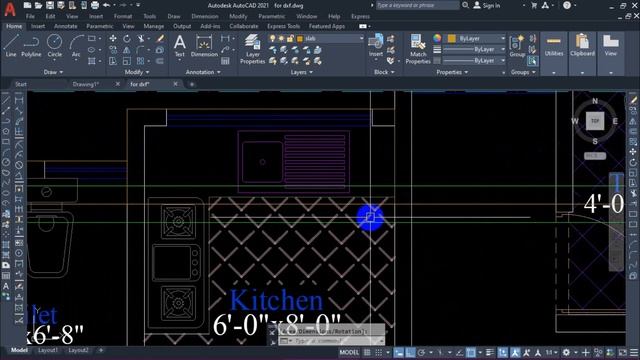Screen dimensions: 640x360
Task: Click the Group icon
Action: click(x=517, y=46)
